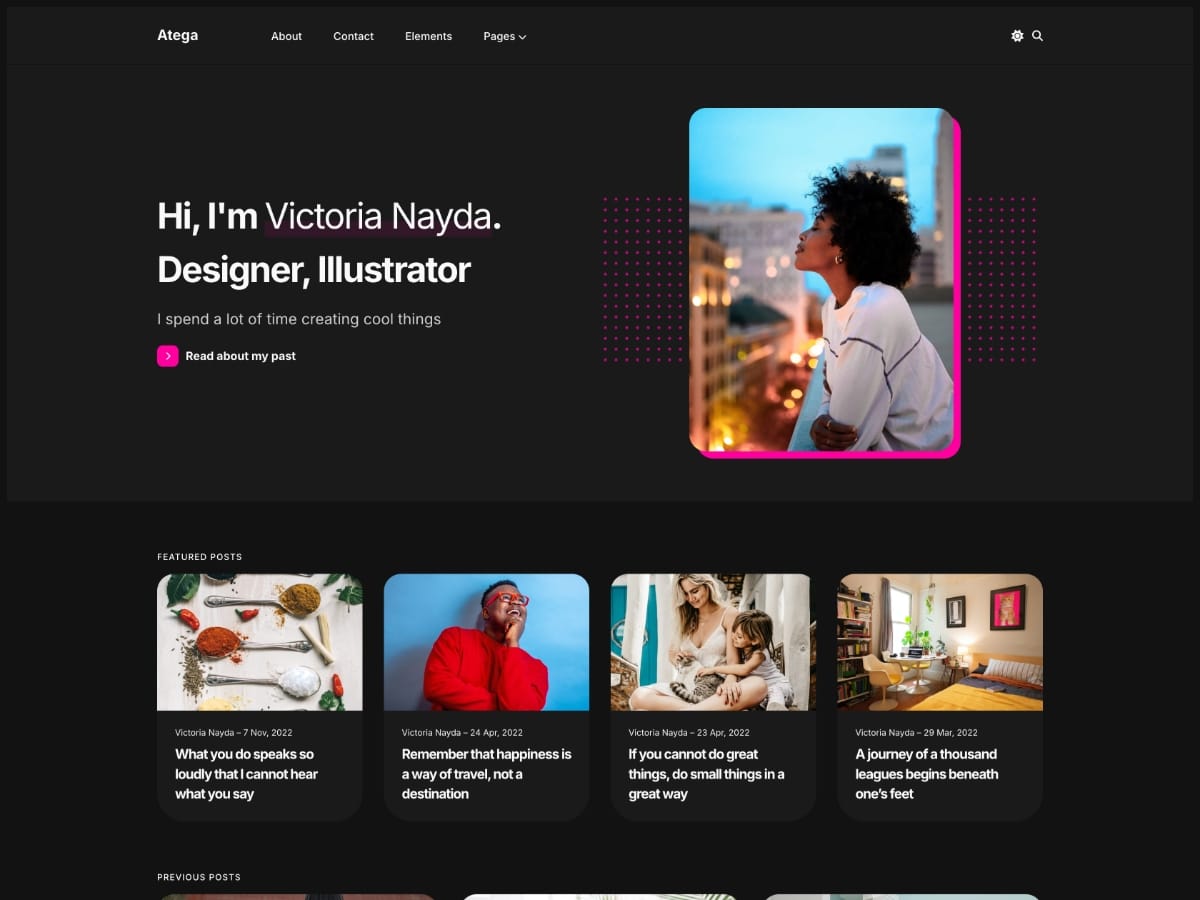Open 'A journey of a thousand leagues' post

[x=926, y=774]
